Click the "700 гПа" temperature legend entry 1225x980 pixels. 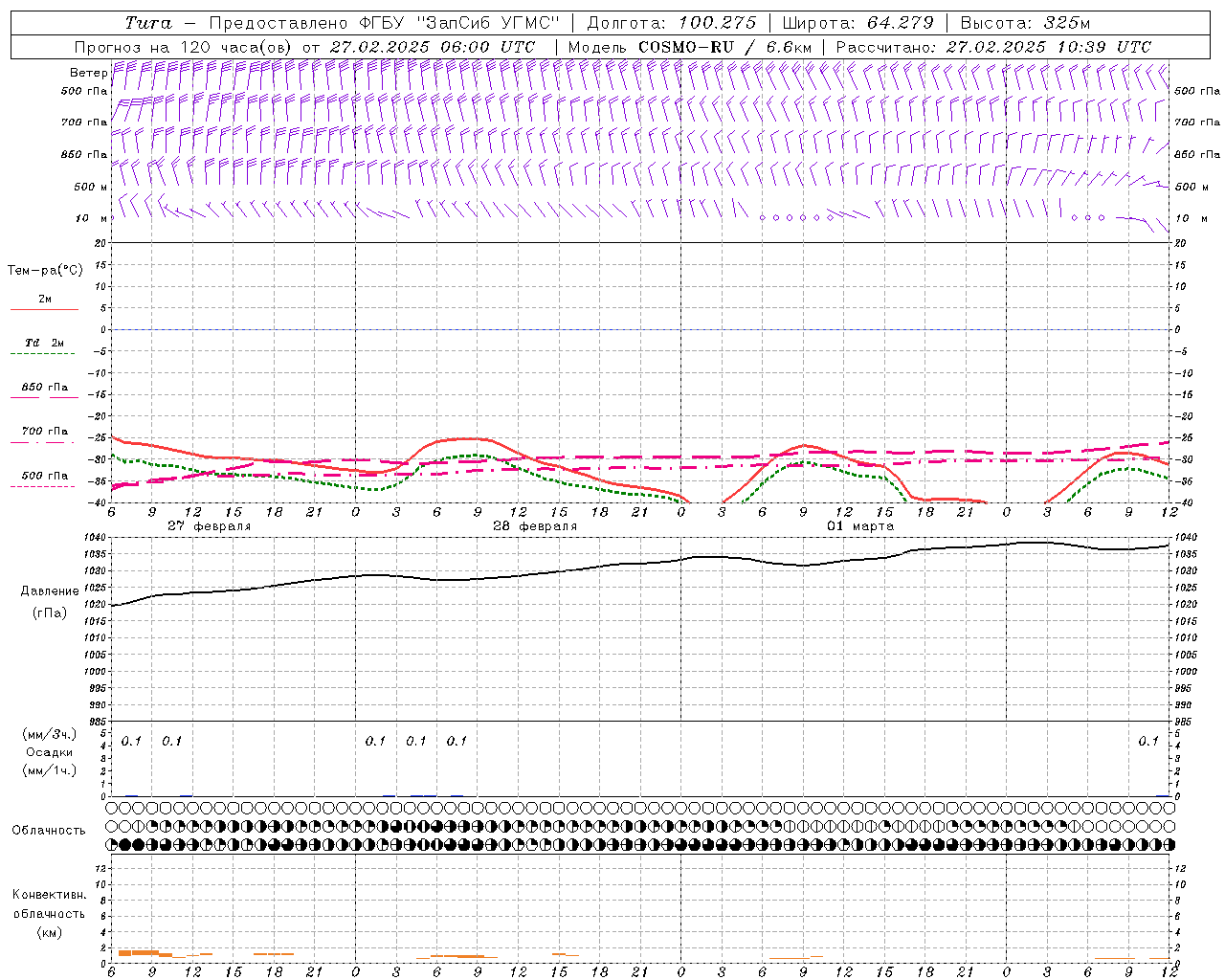coord(44,431)
